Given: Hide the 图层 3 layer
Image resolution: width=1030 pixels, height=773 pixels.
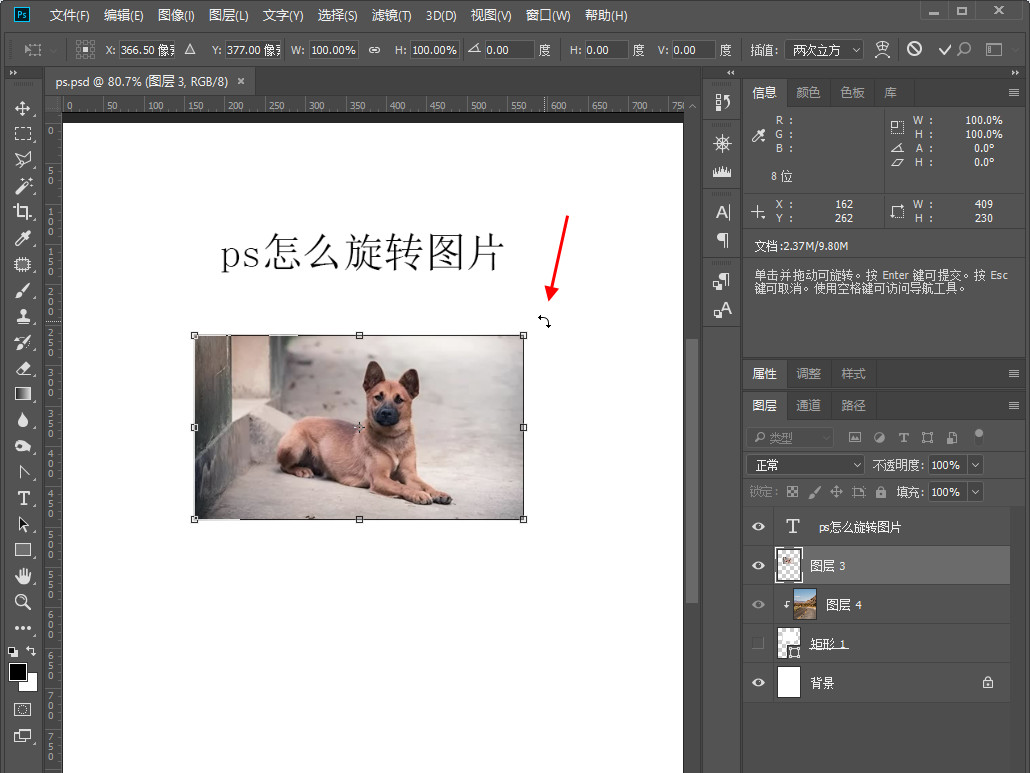Looking at the screenshot, I should (x=758, y=565).
